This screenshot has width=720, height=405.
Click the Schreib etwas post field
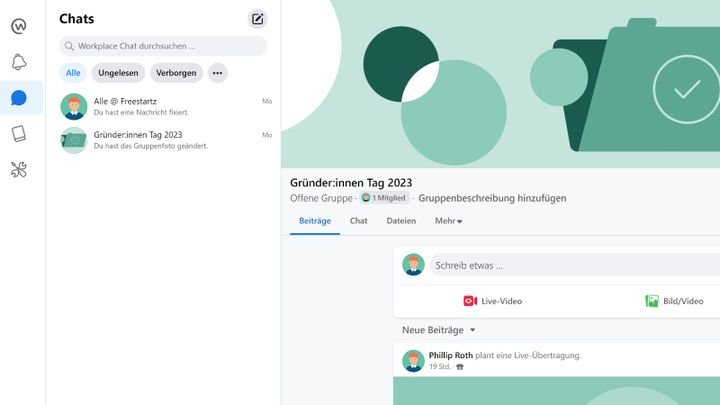click(575, 265)
